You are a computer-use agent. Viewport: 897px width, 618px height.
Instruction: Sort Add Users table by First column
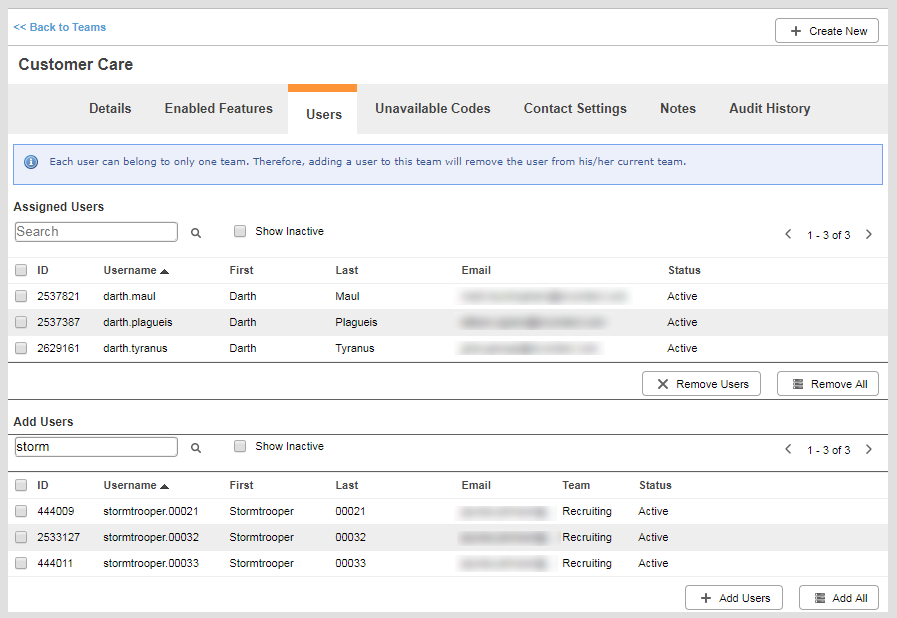(241, 485)
